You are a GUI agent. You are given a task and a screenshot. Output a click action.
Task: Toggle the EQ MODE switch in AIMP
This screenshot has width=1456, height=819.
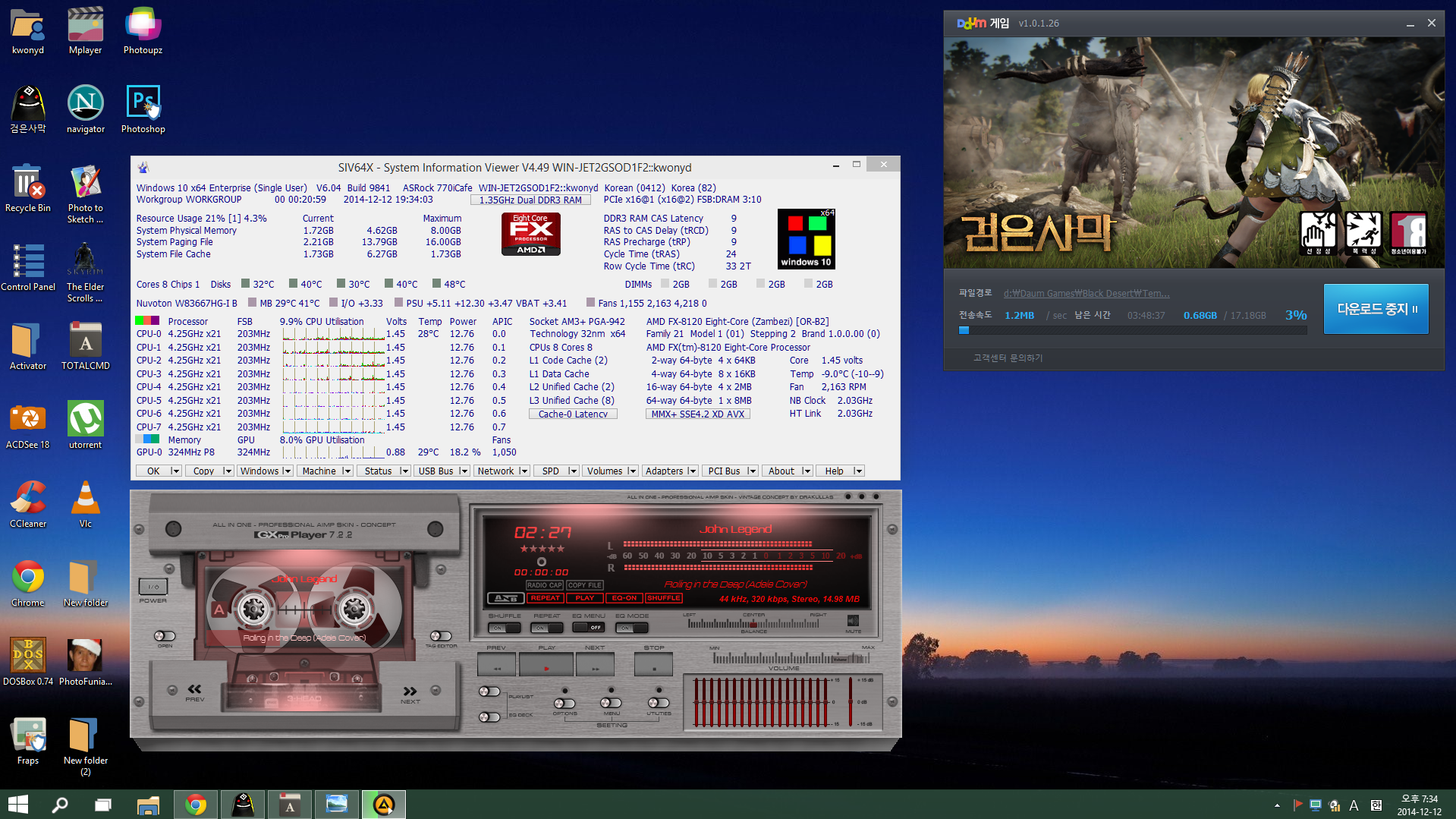pyautogui.click(x=631, y=628)
